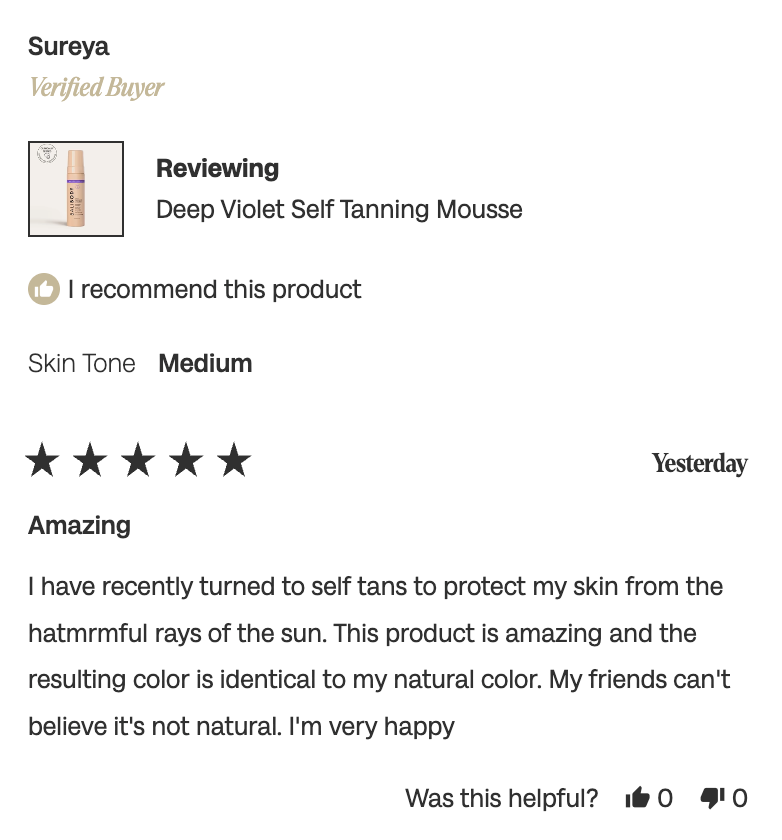The image size is (782, 840).
Task: Click the Yesterday review date
Action: pos(700,463)
